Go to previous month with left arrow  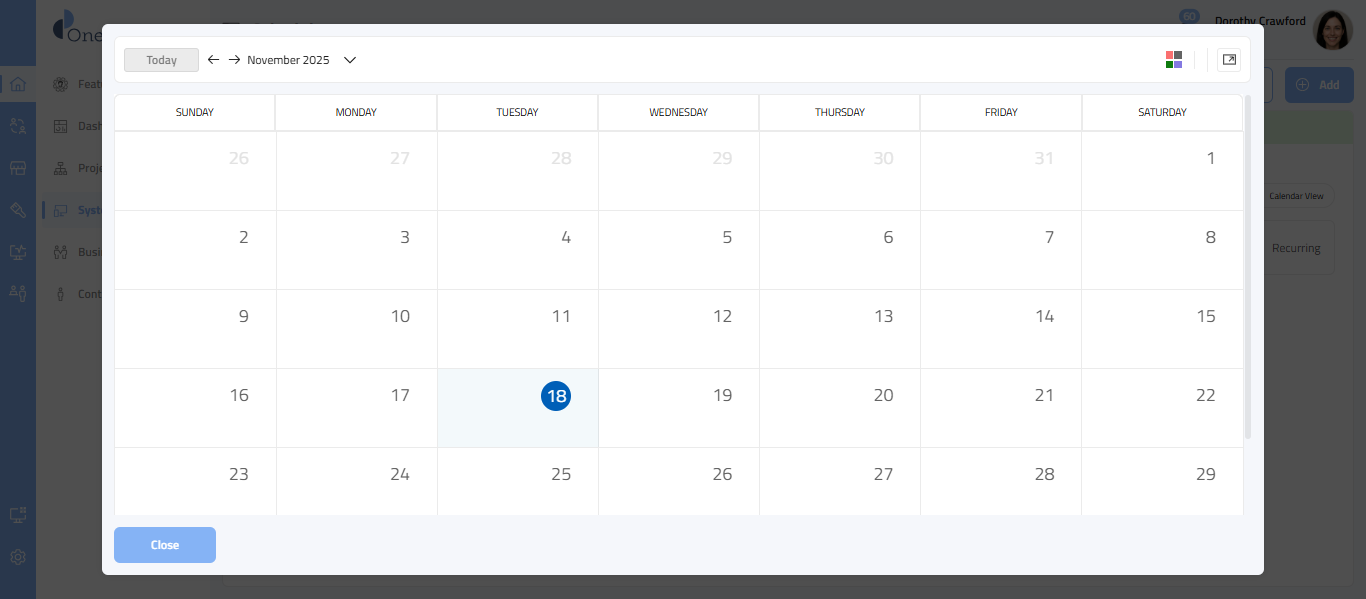(213, 60)
